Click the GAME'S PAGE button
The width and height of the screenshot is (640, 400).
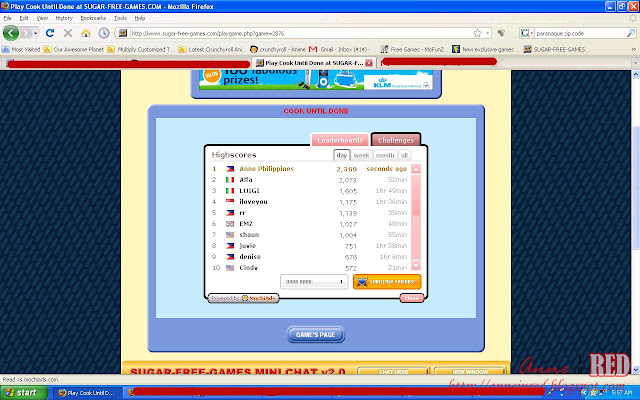coord(316,334)
